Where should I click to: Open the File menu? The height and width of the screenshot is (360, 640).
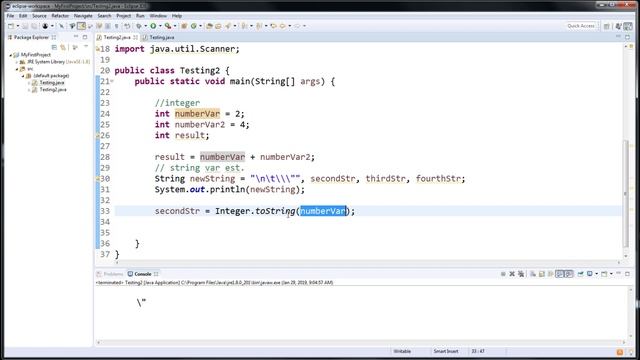click(10, 16)
